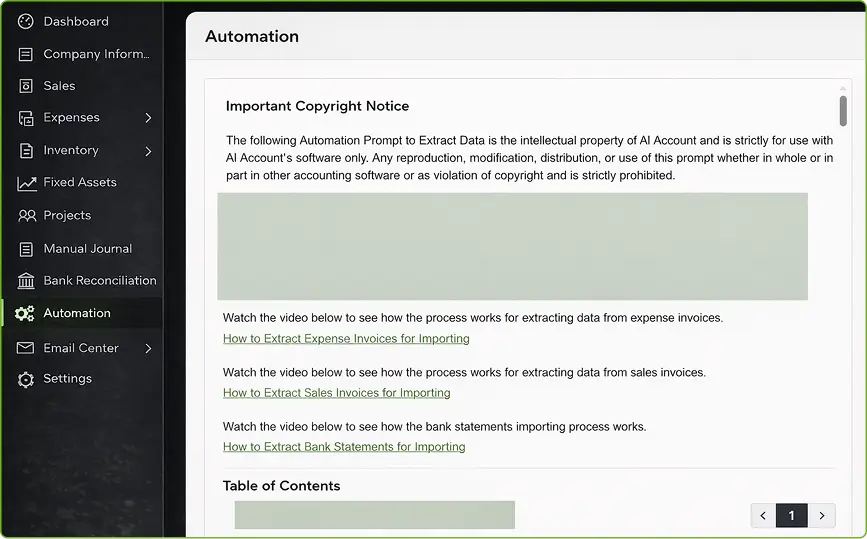Click the Settings gear icon
The width and height of the screenshot is (867, 539).
[x=26, y=379]
